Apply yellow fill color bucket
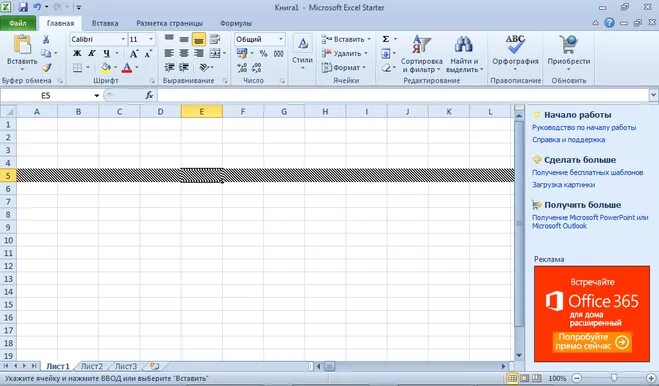Image resolution: width=659 pixels, height=386 pixels. tap(106, 67)
